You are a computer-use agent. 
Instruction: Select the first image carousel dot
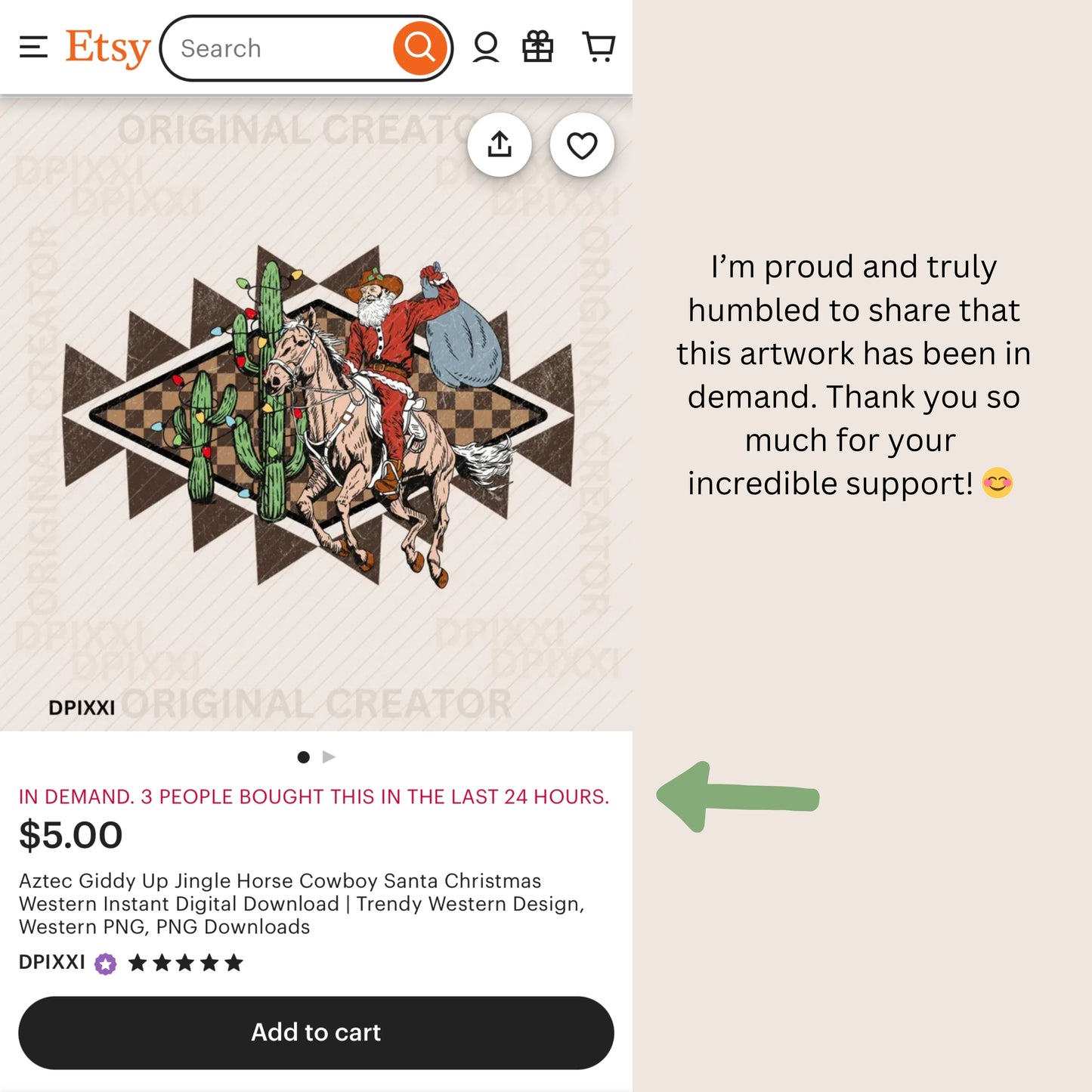(x=304, y=757)
